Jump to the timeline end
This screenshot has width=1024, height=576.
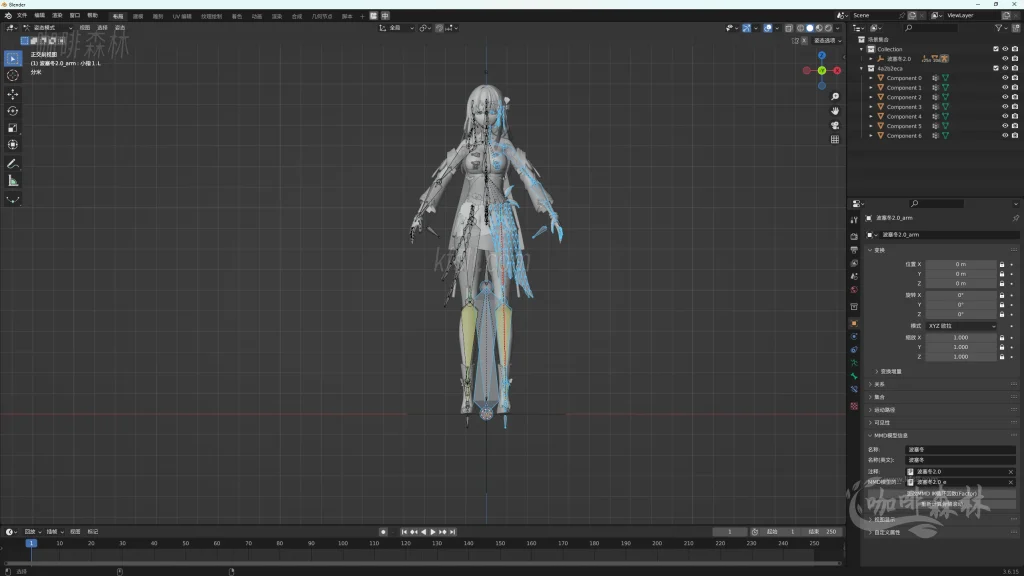pos(452,532)
